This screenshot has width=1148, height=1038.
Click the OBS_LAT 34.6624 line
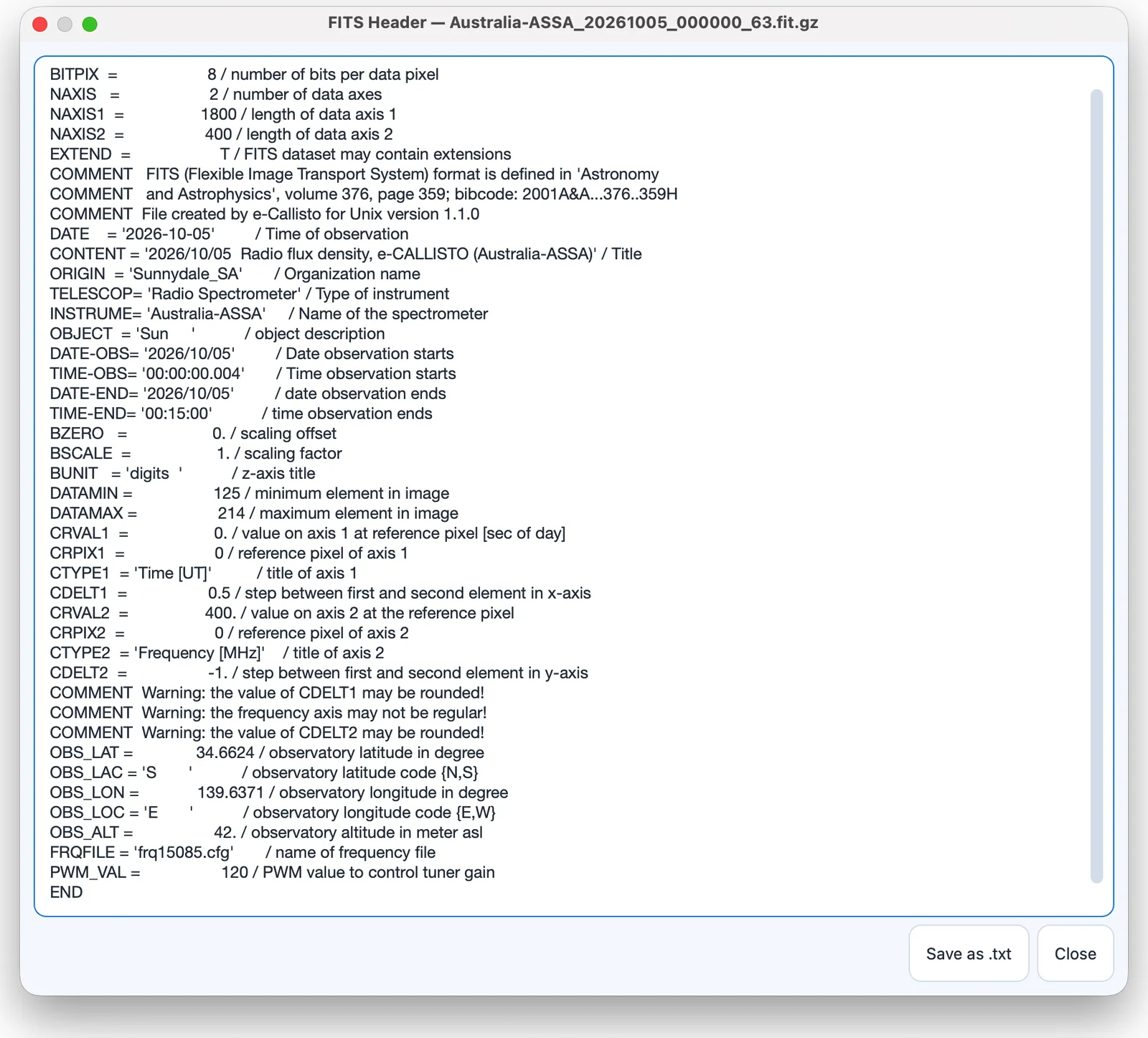pos(267,753)
